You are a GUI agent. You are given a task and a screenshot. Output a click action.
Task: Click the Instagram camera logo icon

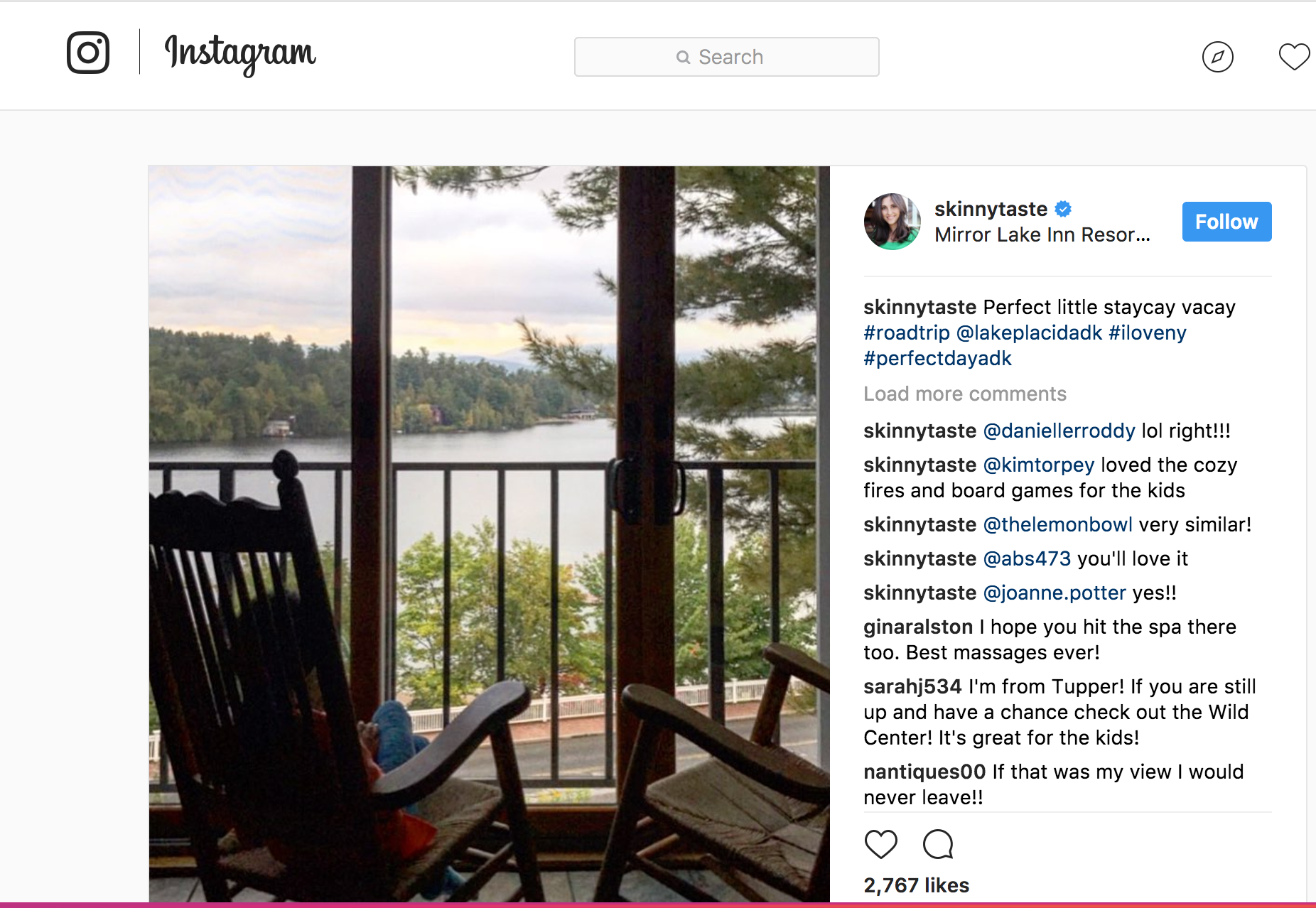[88, 53]
